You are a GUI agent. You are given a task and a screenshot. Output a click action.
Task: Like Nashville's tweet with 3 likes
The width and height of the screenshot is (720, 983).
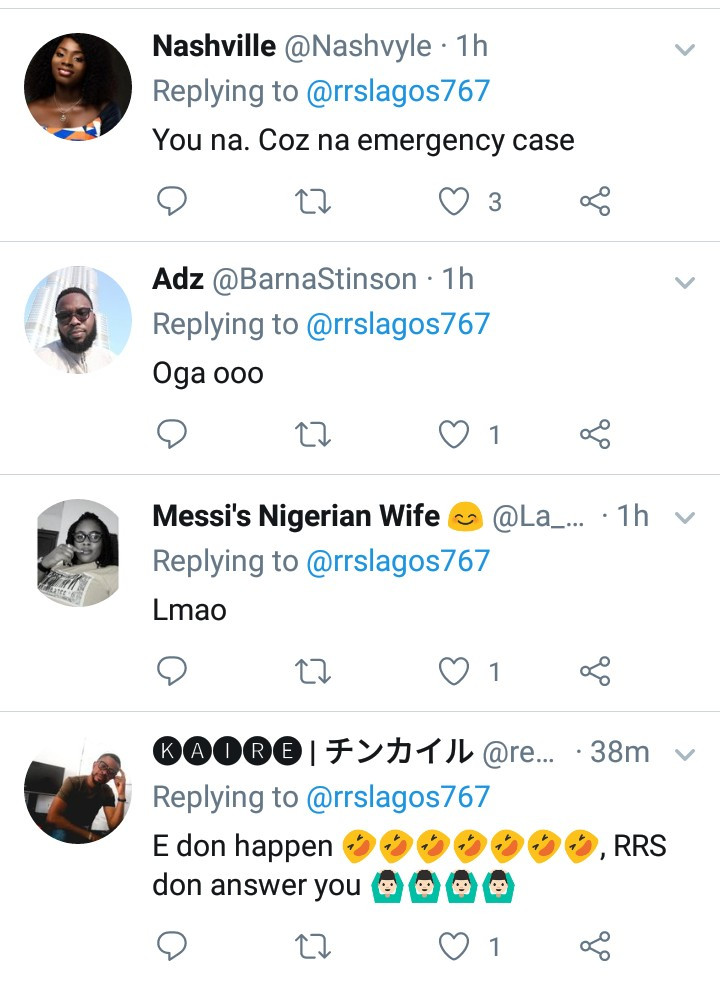[x=455, y=202]
